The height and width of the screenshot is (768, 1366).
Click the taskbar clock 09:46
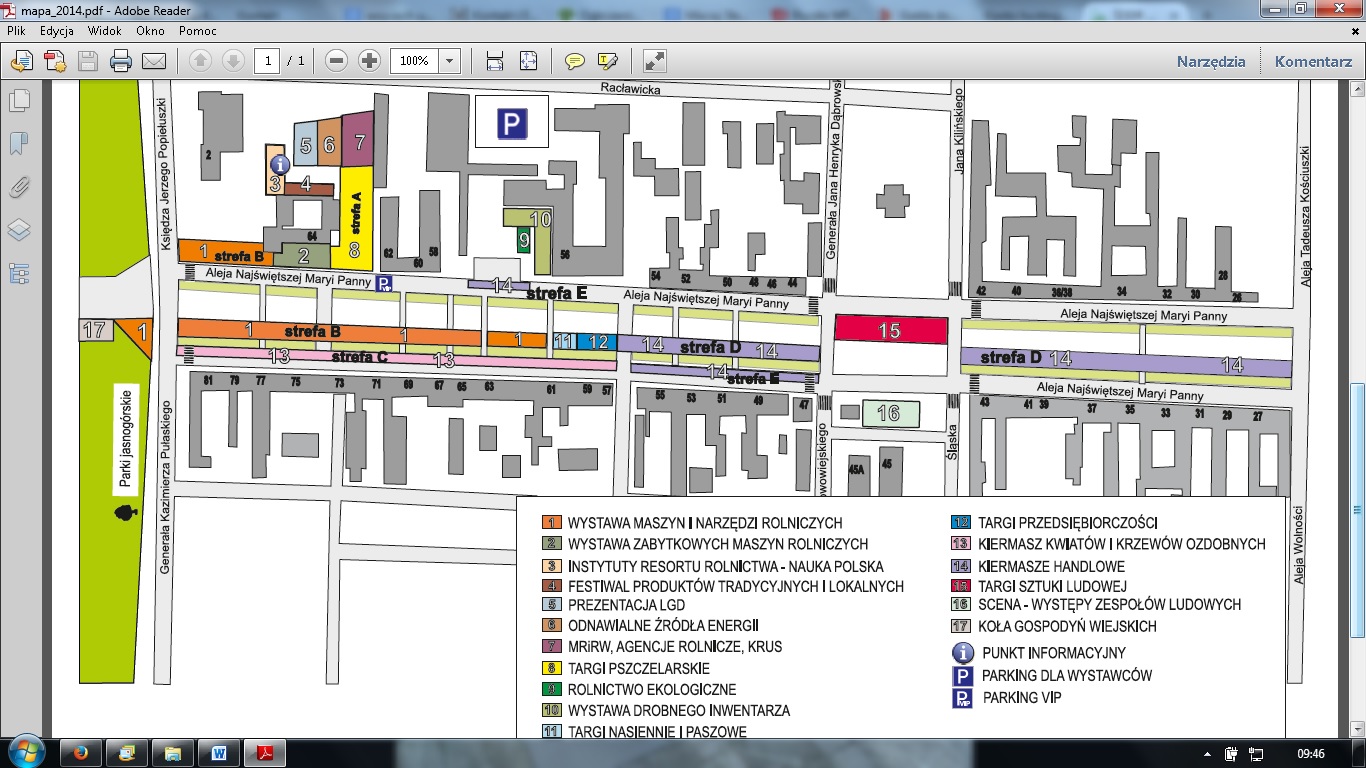(1309, 753)
